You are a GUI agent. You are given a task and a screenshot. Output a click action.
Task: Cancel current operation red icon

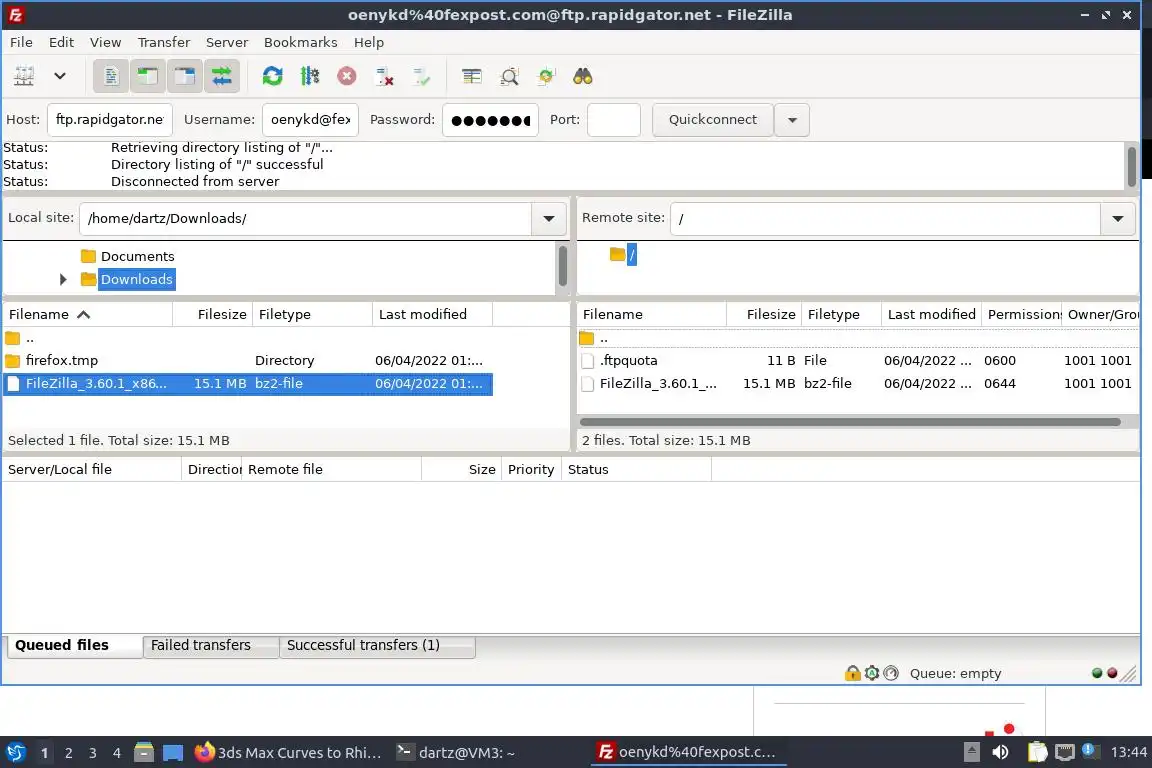[x=347, y=76]
